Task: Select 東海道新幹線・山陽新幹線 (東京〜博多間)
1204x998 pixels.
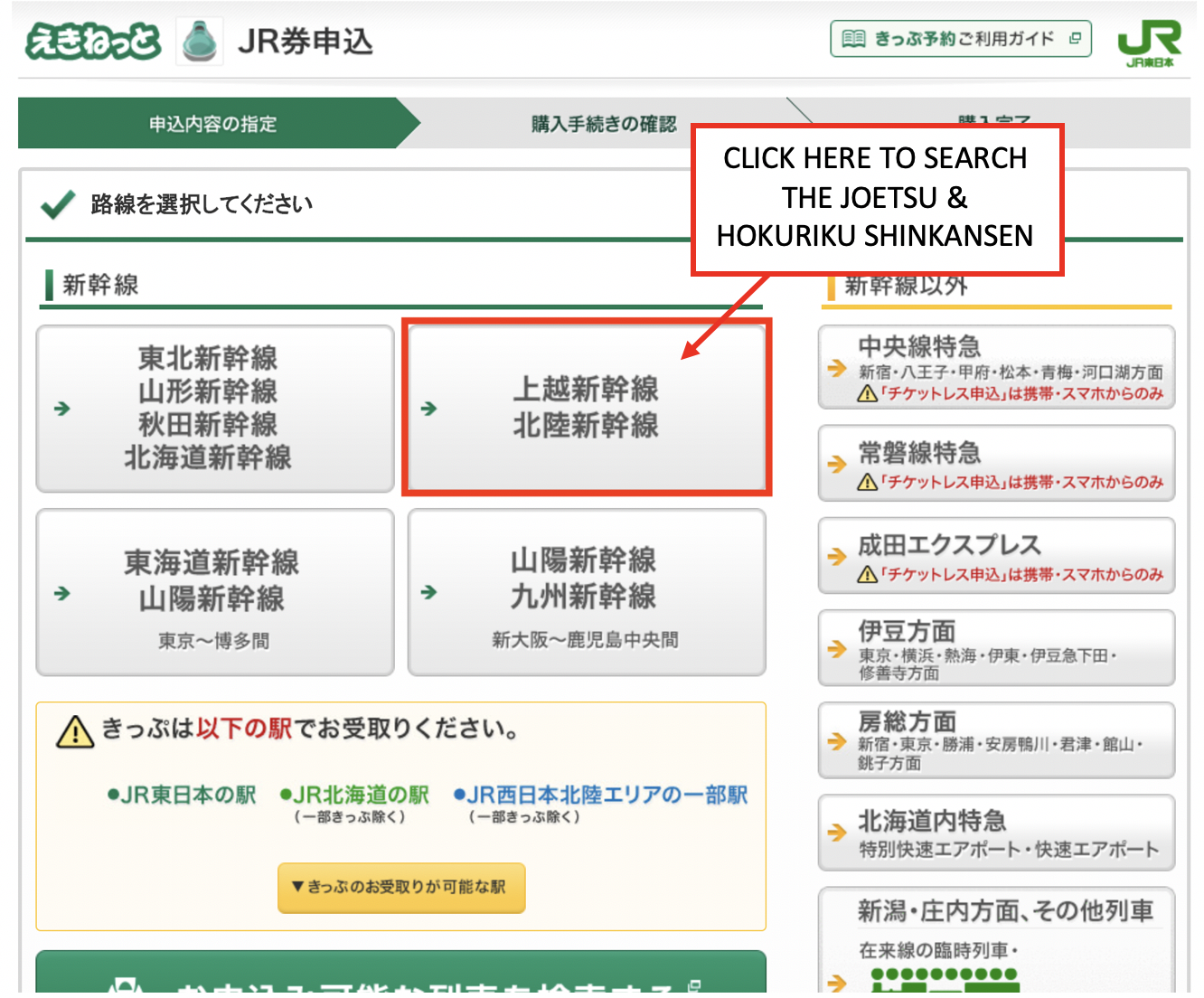Action: coord(215,593)
